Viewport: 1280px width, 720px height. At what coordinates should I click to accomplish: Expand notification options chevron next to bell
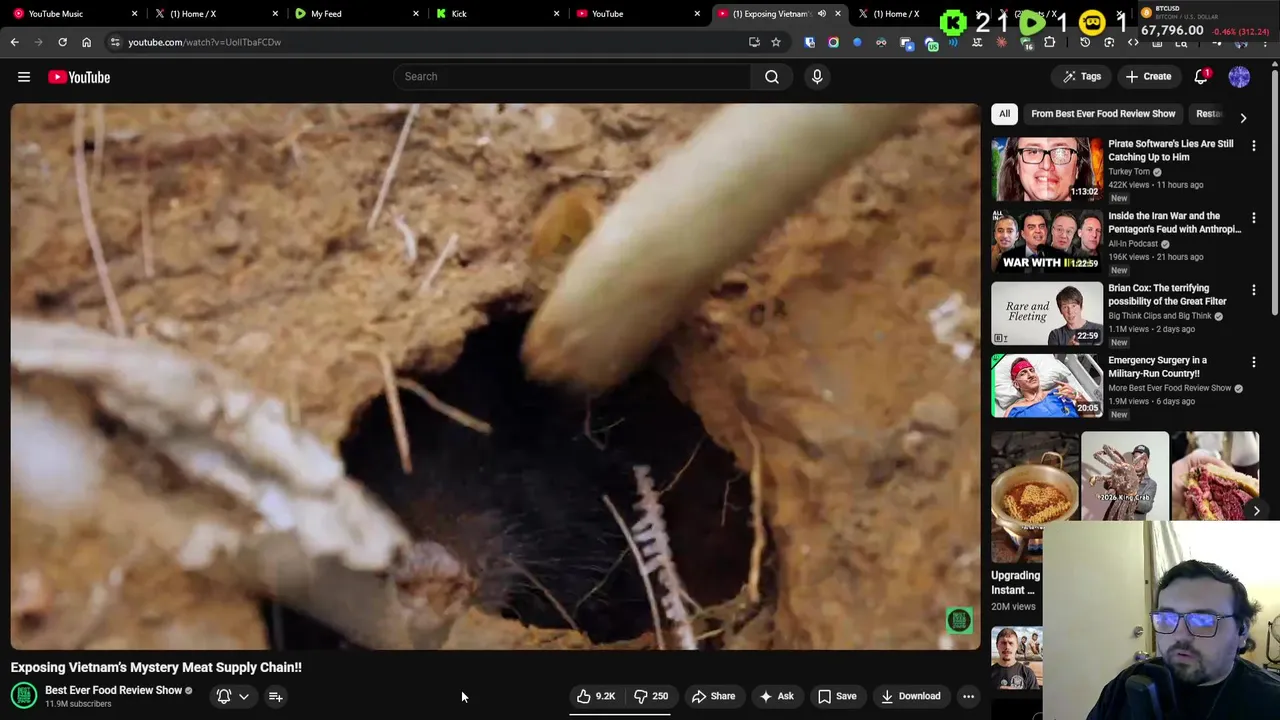click(243, 697)
